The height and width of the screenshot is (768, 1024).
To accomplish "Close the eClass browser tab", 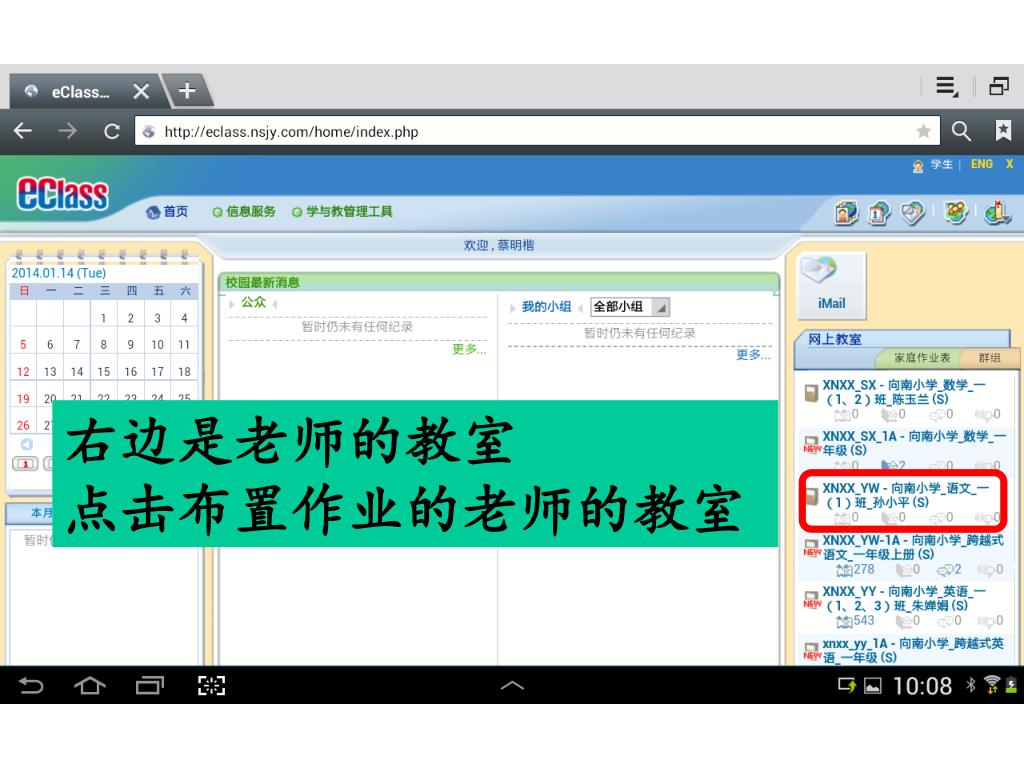I will click(141, 91).
